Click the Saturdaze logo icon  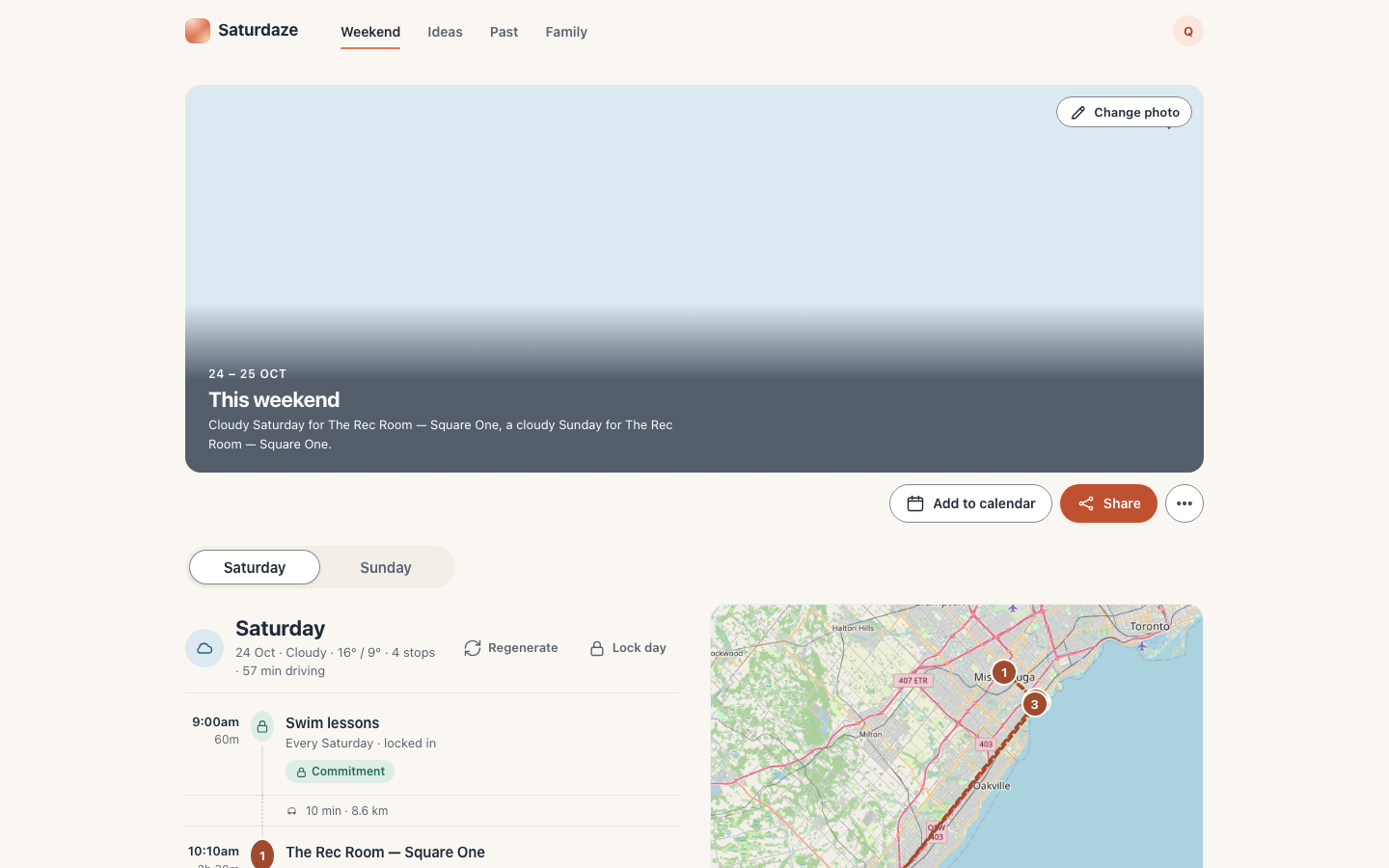[x=198, y=31]
